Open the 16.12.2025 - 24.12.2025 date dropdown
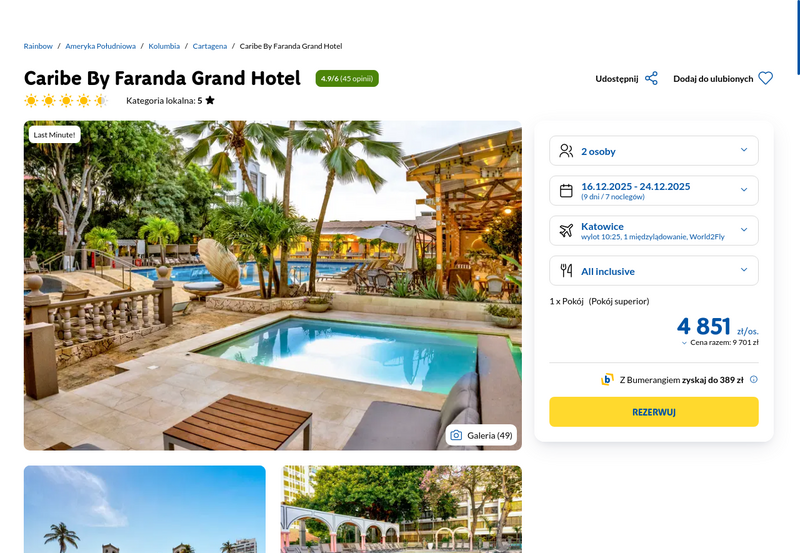 pos(654,191)
